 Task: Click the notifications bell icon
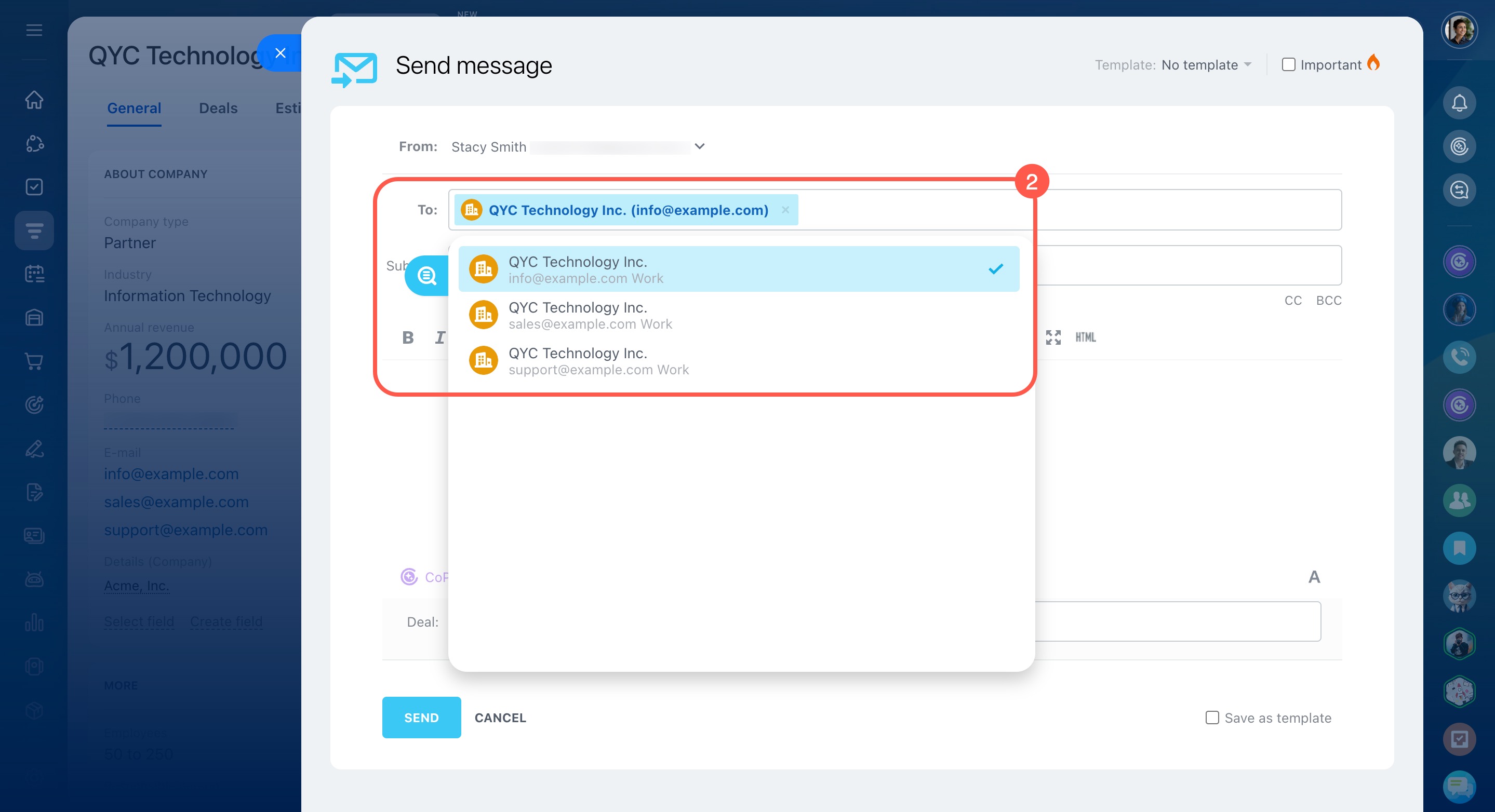click(1459, 103)
